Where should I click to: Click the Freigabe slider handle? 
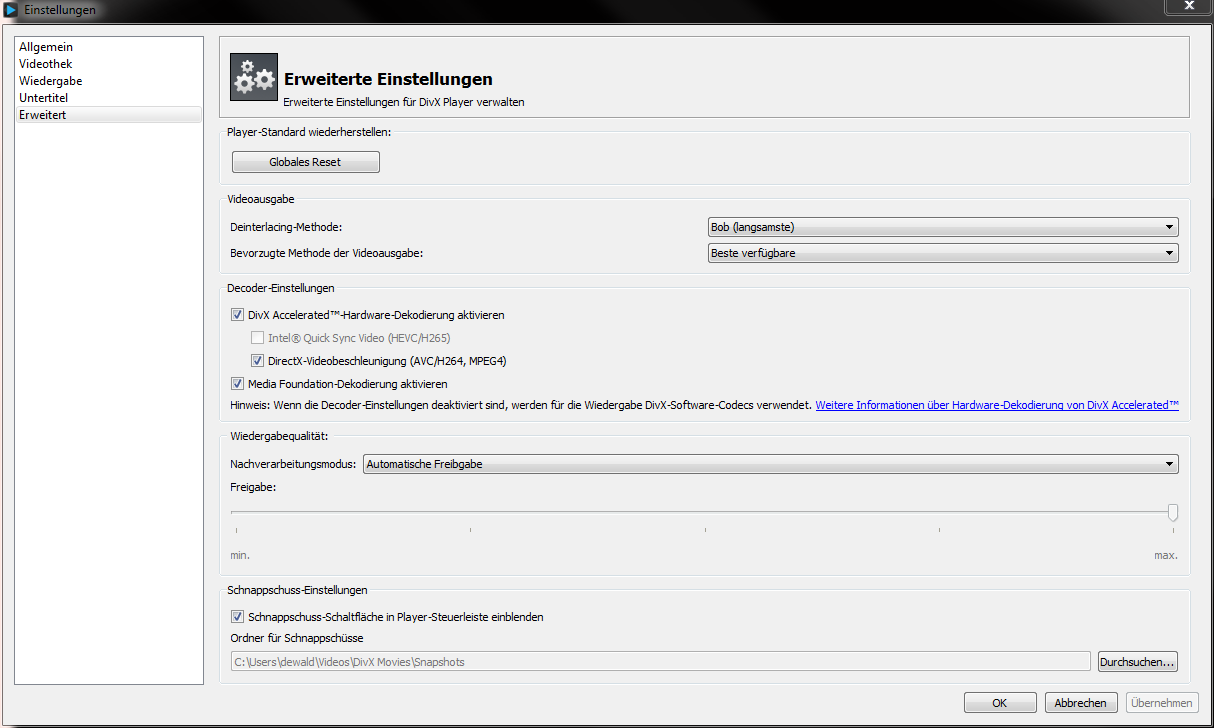click(x=1173, y=512)
